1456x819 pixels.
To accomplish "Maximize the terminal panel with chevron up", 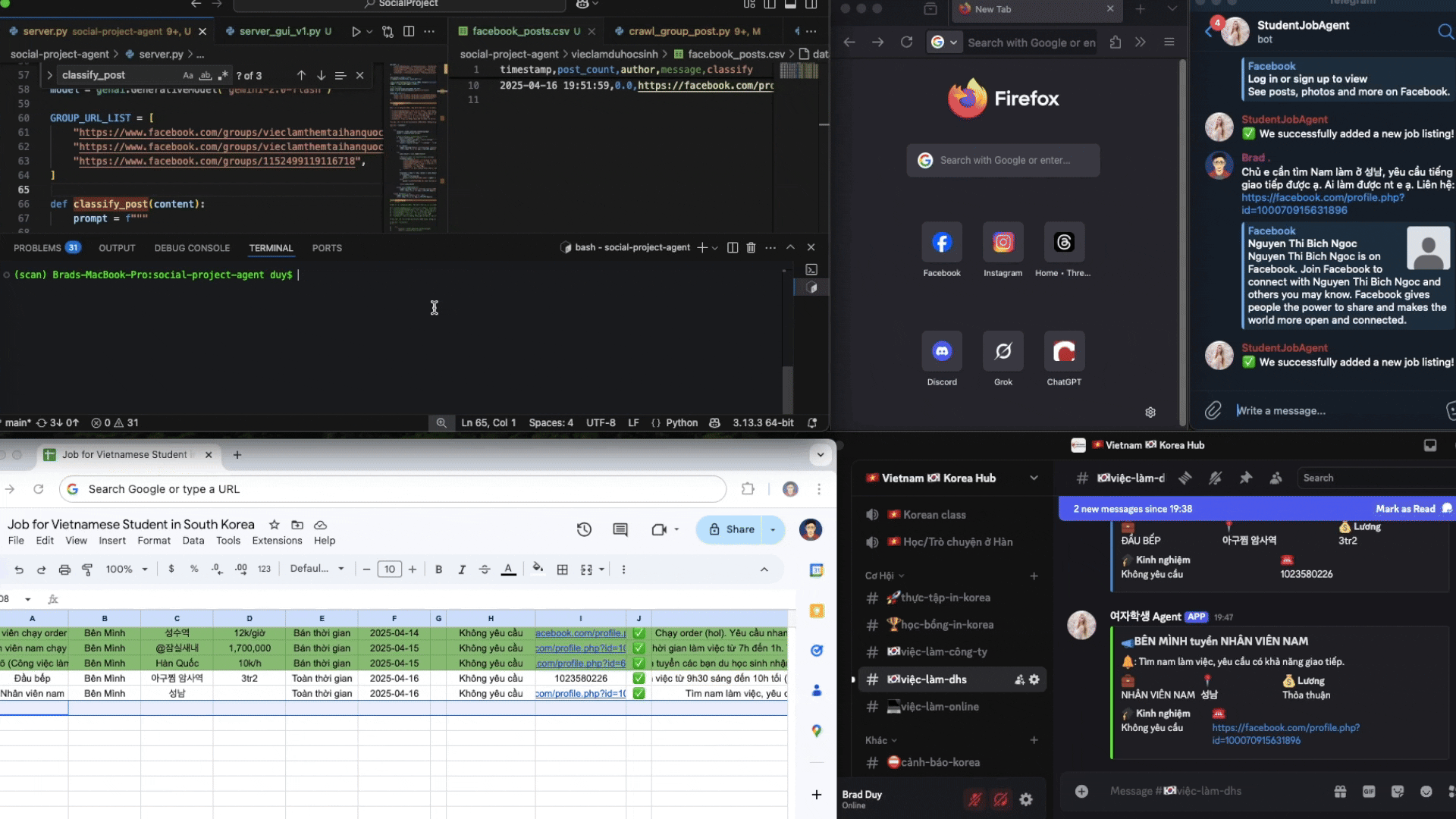I will point(790,247).
